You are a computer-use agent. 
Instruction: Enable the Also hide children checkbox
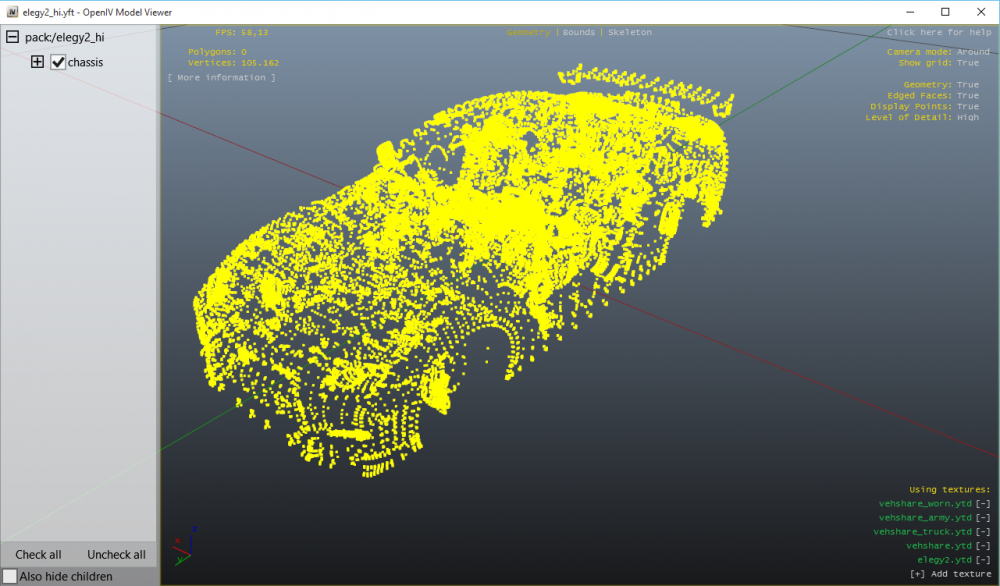point(10,576)
